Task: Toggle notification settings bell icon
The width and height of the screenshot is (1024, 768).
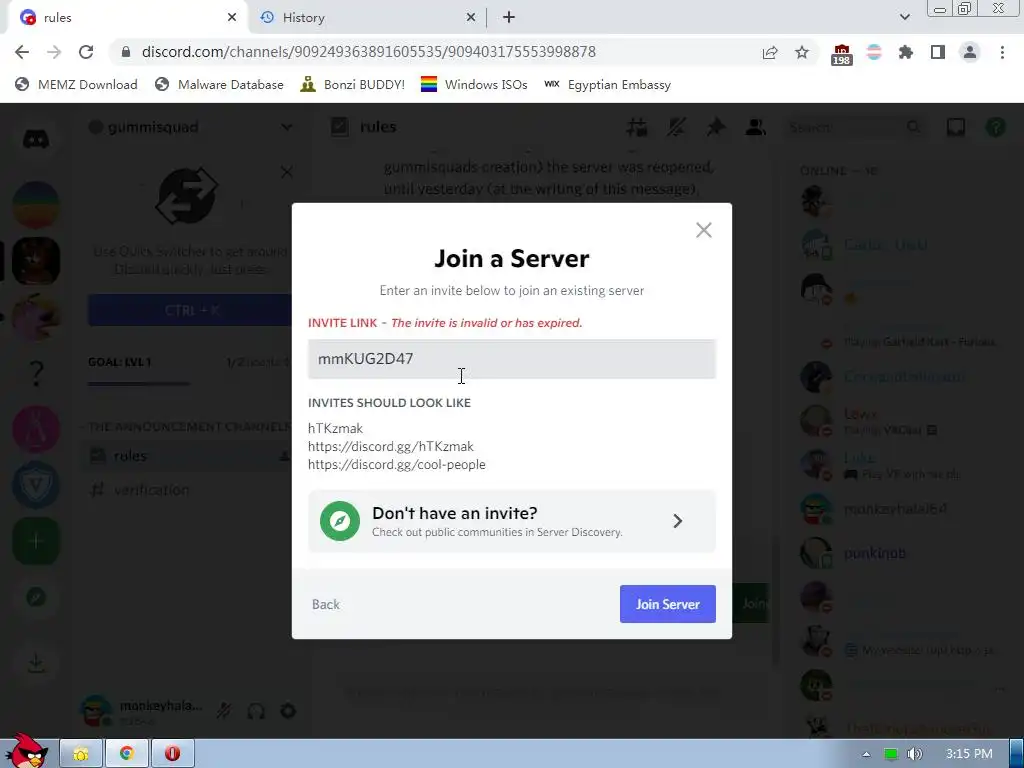Action: click(x=677, y=127)
